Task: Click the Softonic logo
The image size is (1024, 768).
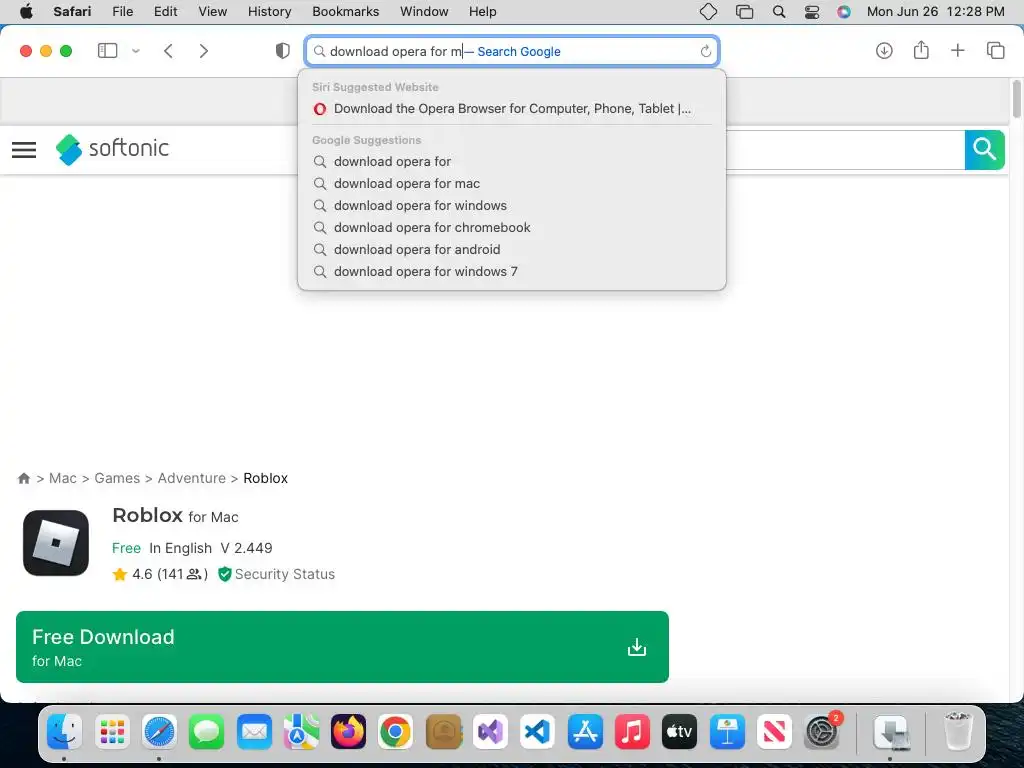Action: click(112, 149)
